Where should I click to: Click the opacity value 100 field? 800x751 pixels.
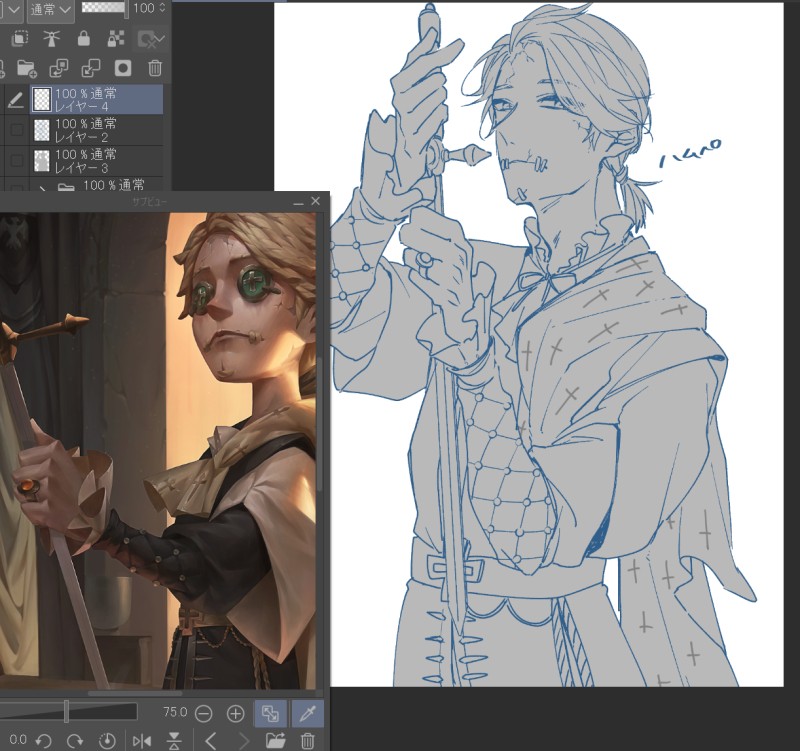click(144, 8)
